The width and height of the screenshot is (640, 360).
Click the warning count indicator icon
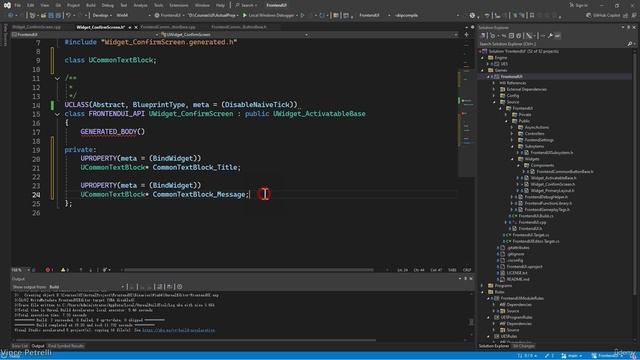pyautogui.click(x=64, y=270)
